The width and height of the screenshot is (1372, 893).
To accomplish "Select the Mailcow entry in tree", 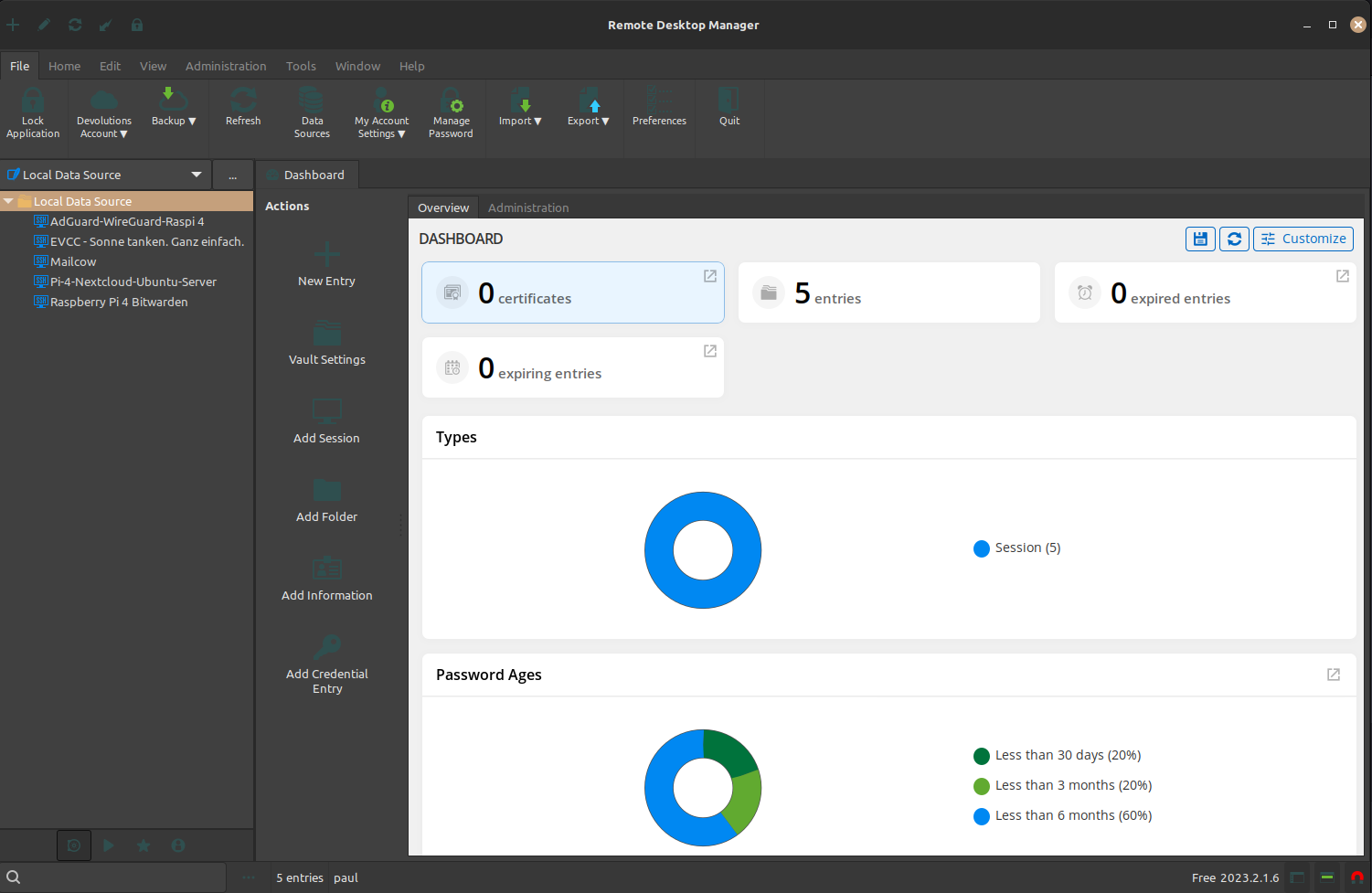I will (x=73, y=261).
